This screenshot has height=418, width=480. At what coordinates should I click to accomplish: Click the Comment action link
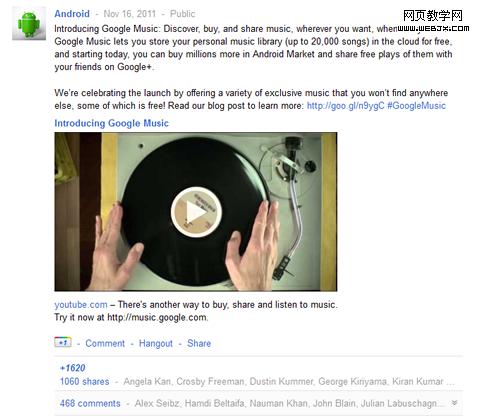click(x=105, y=343)
